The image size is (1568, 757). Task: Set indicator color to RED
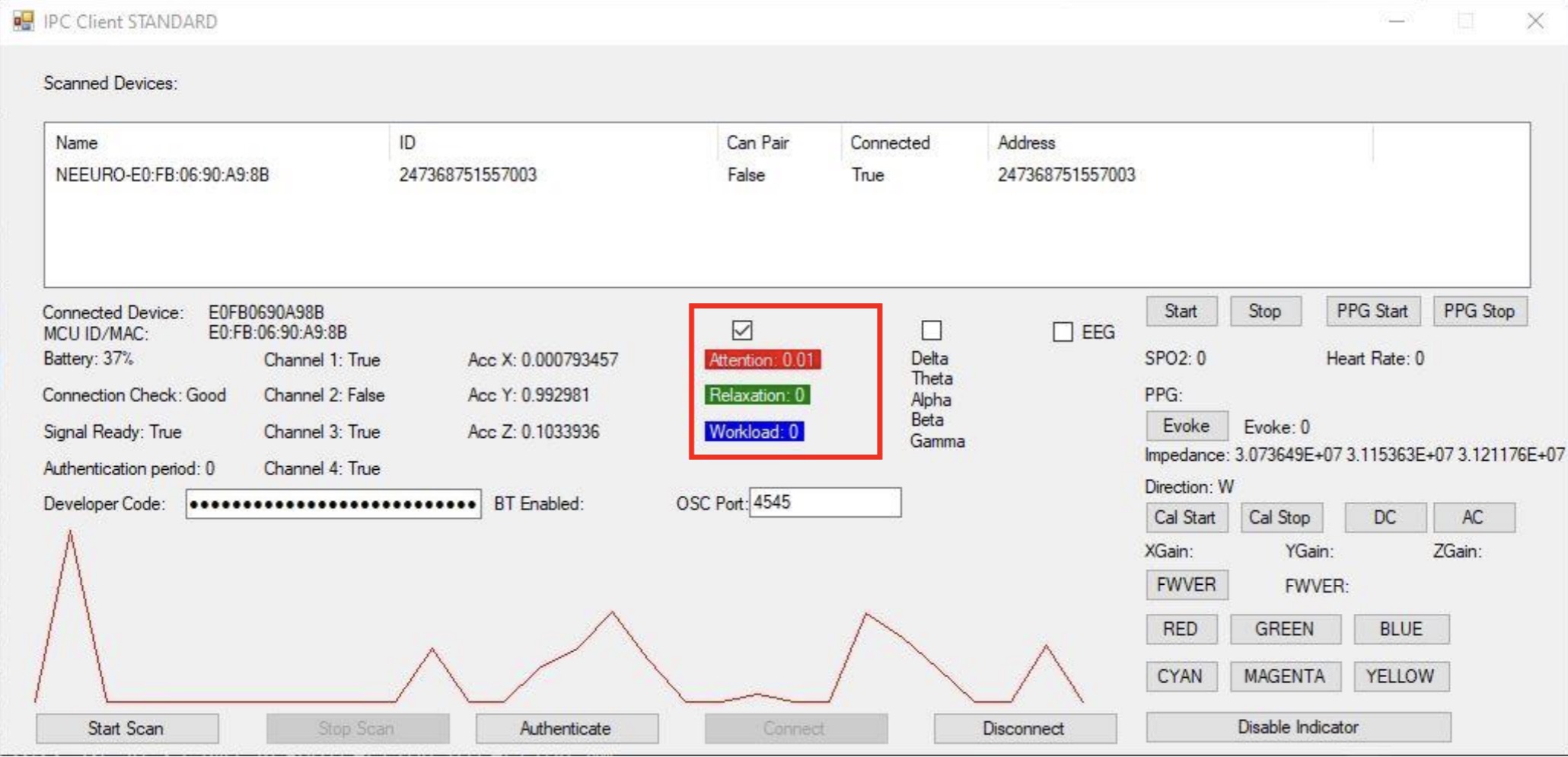click(1181, 629)
